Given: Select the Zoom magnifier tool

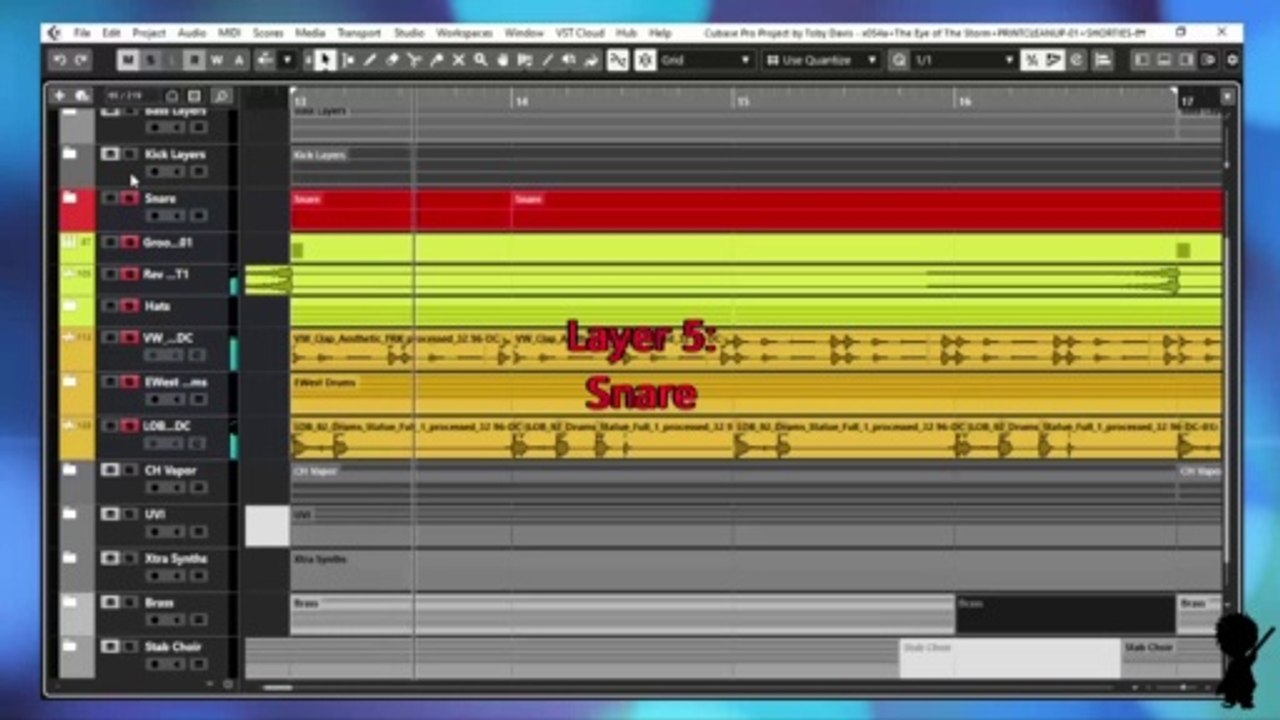Looking at the screenshot, I should 480,60.
